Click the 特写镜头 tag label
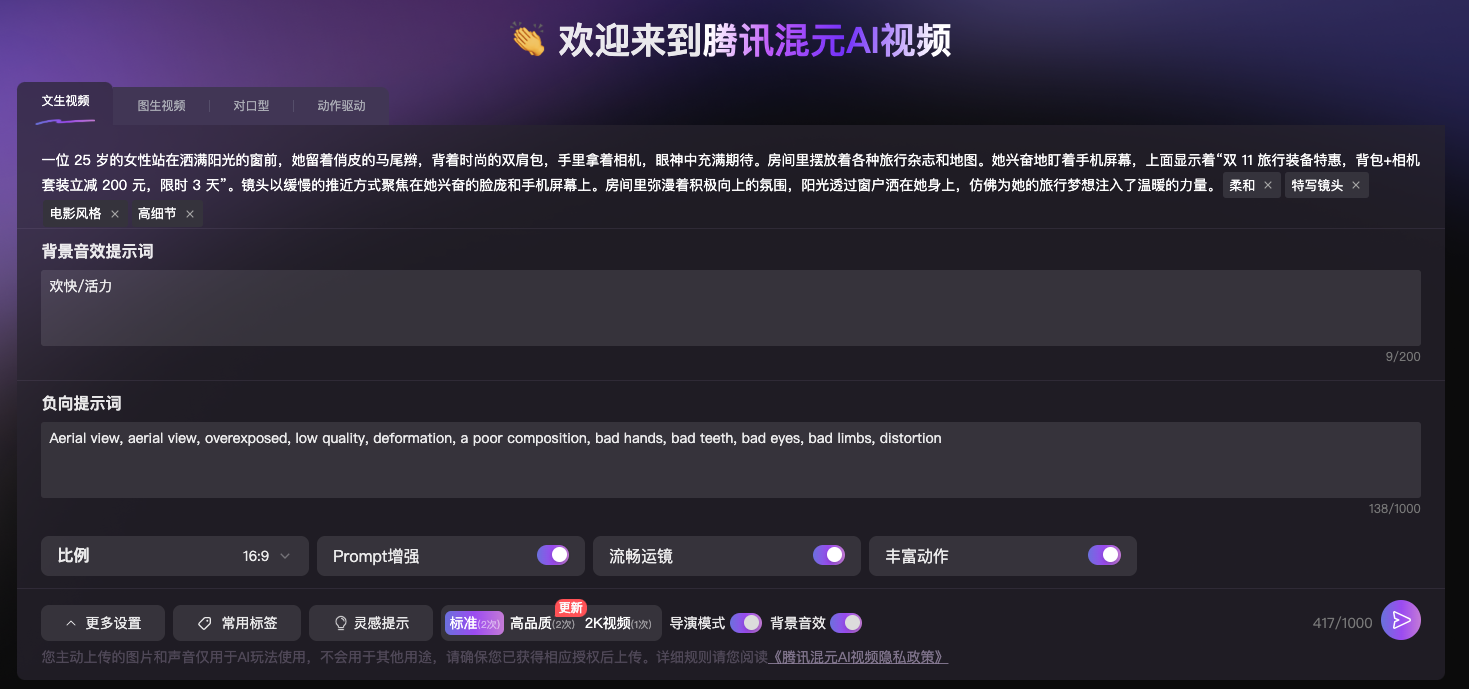This screenshot has height=689, width=1469. pyautogui.click(x=1317, y=185)
